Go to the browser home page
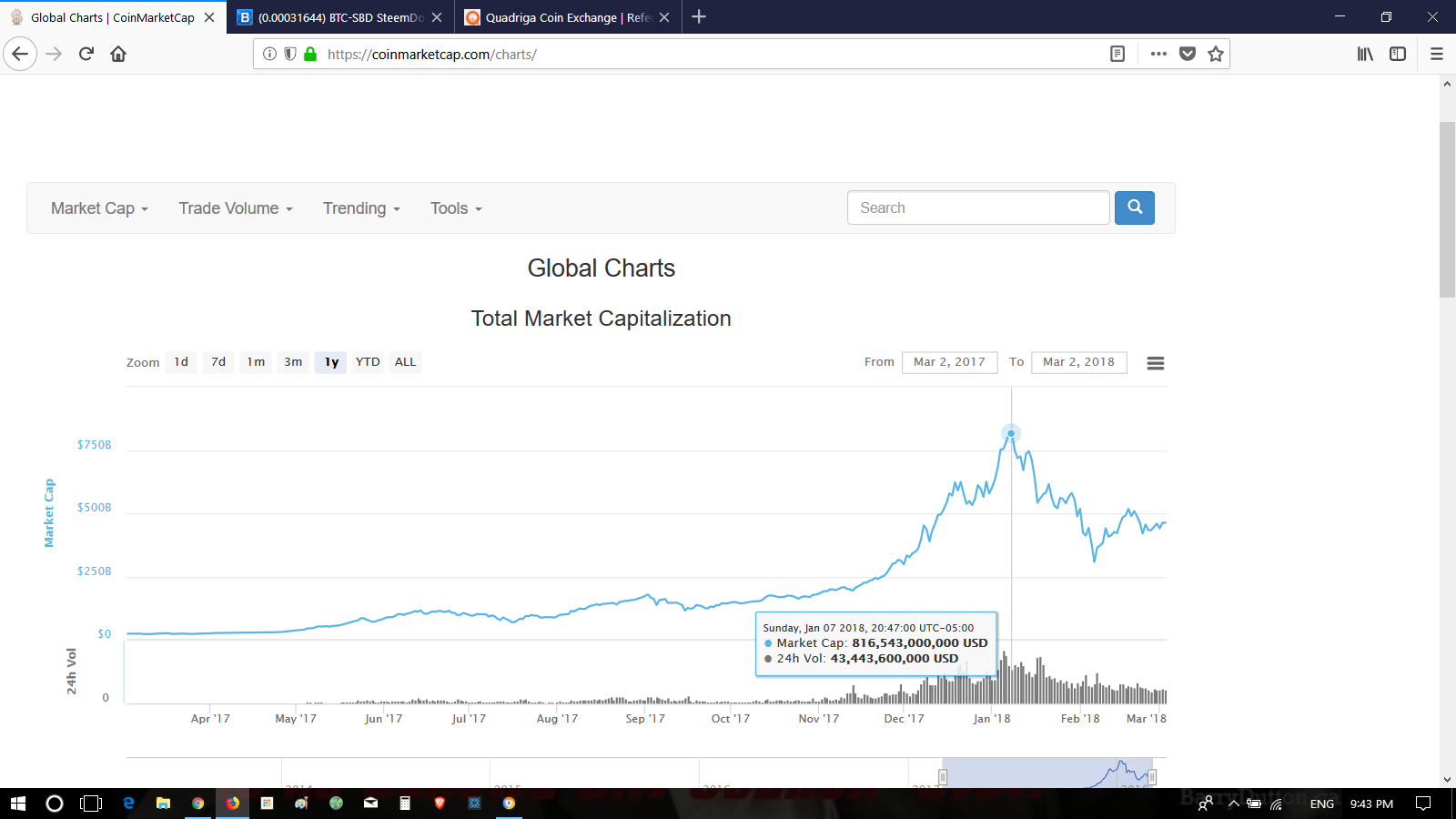Screen dimensions: 1456x819 point(118,54)
